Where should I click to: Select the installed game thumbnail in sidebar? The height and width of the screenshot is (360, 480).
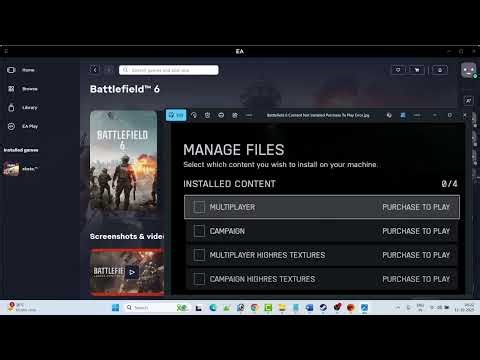point(11,168)
